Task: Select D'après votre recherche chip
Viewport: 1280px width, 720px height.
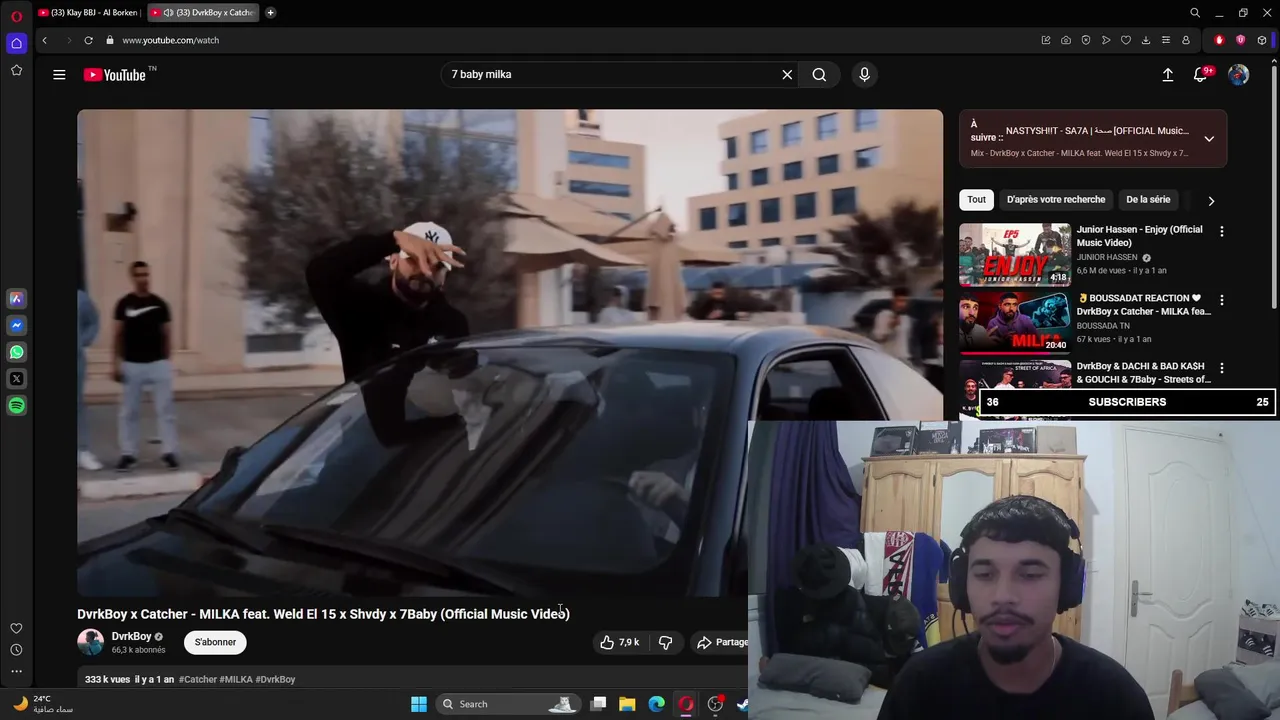Action: pos(1056,199)
